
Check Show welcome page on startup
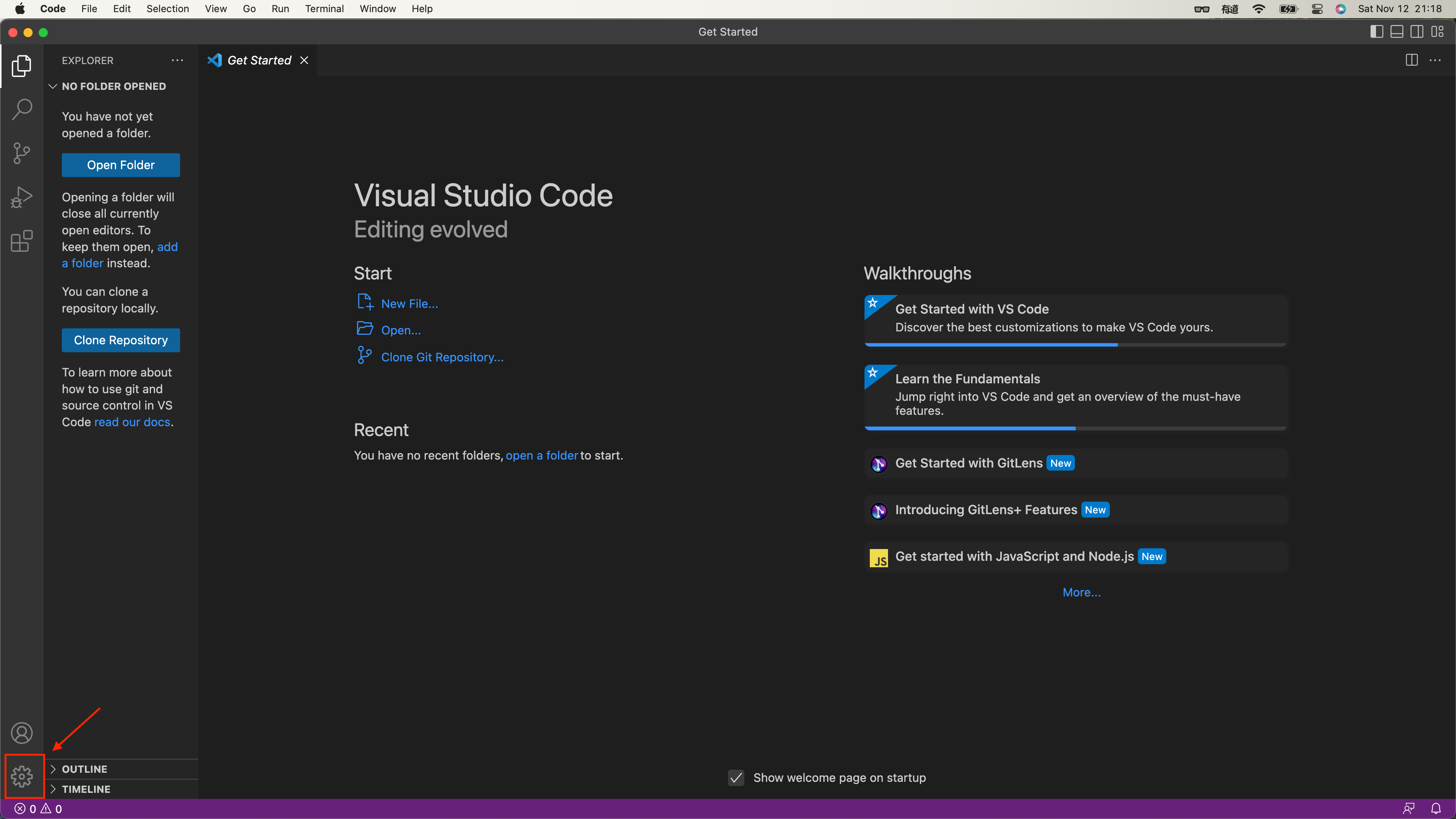(736, 778)
